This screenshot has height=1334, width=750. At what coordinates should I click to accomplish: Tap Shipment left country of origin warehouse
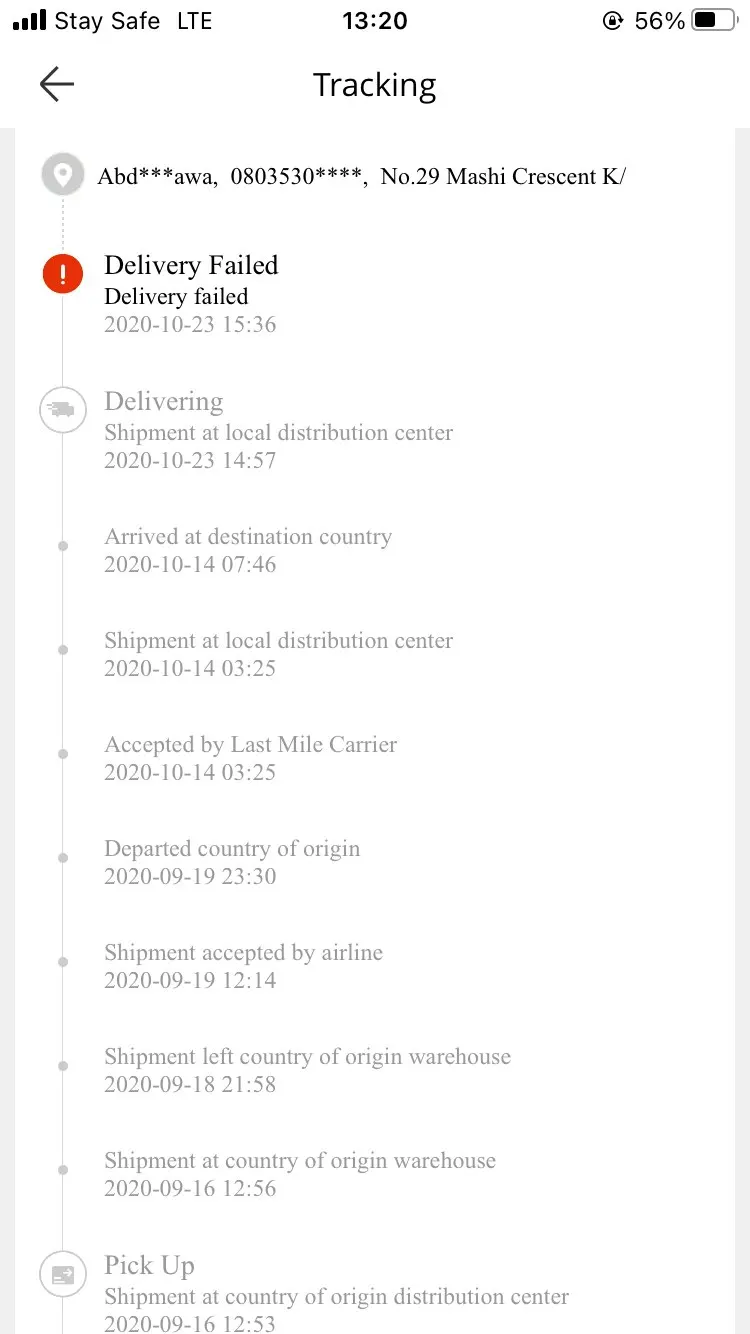[x=307, y=1057]
